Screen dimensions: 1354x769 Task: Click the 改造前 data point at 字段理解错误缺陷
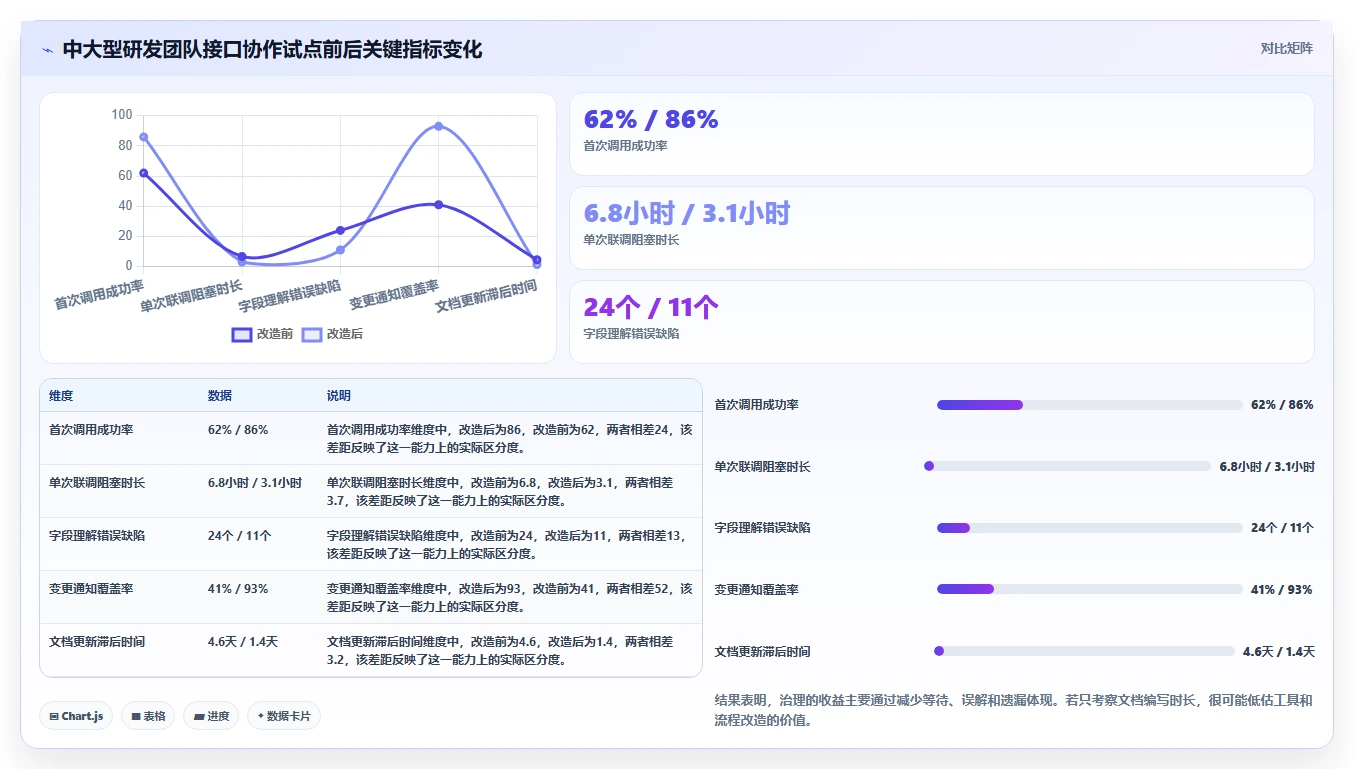point(340,230)
